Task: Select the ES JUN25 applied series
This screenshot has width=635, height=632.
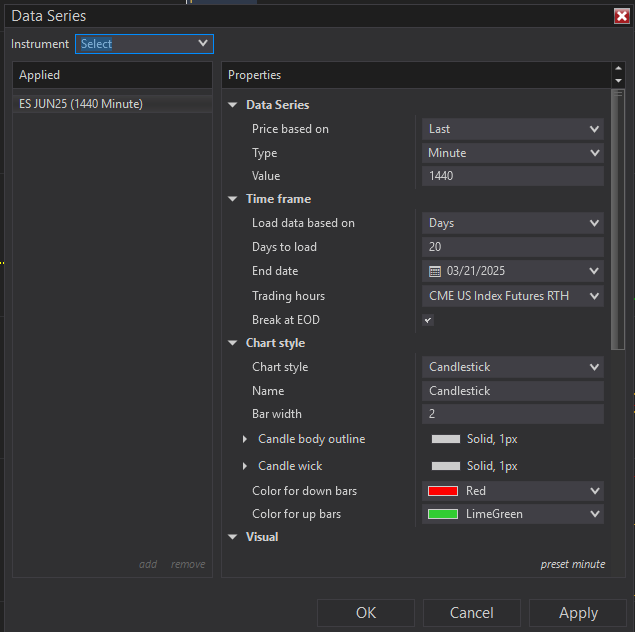Action: (81, 104)
